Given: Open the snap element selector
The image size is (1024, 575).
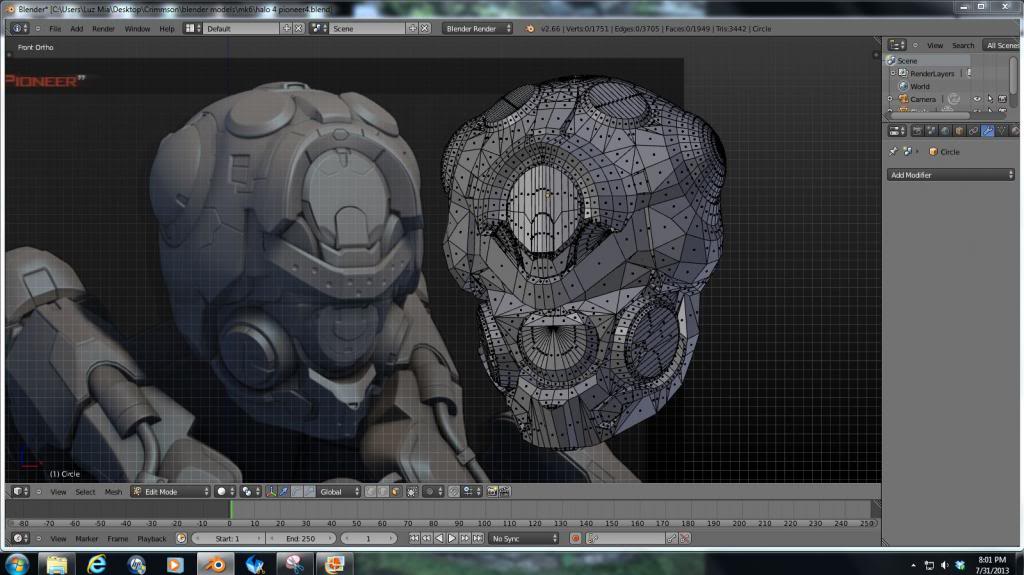Looking at the screenshot, I should [472, 491].
